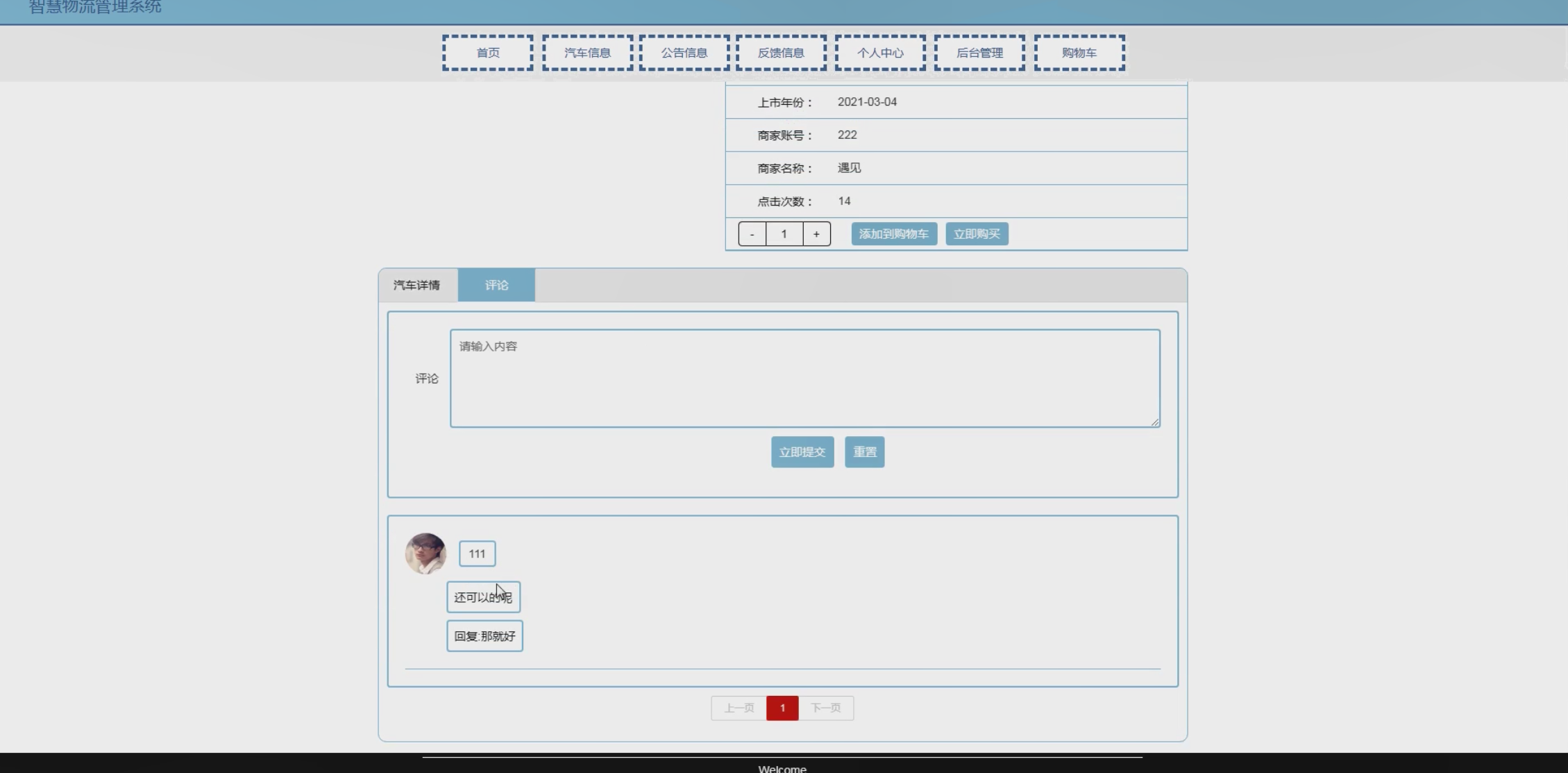The height and width of the screenshot is (773, 1568).
Task: Select the 评论 tab
Action: coord(496,285)
